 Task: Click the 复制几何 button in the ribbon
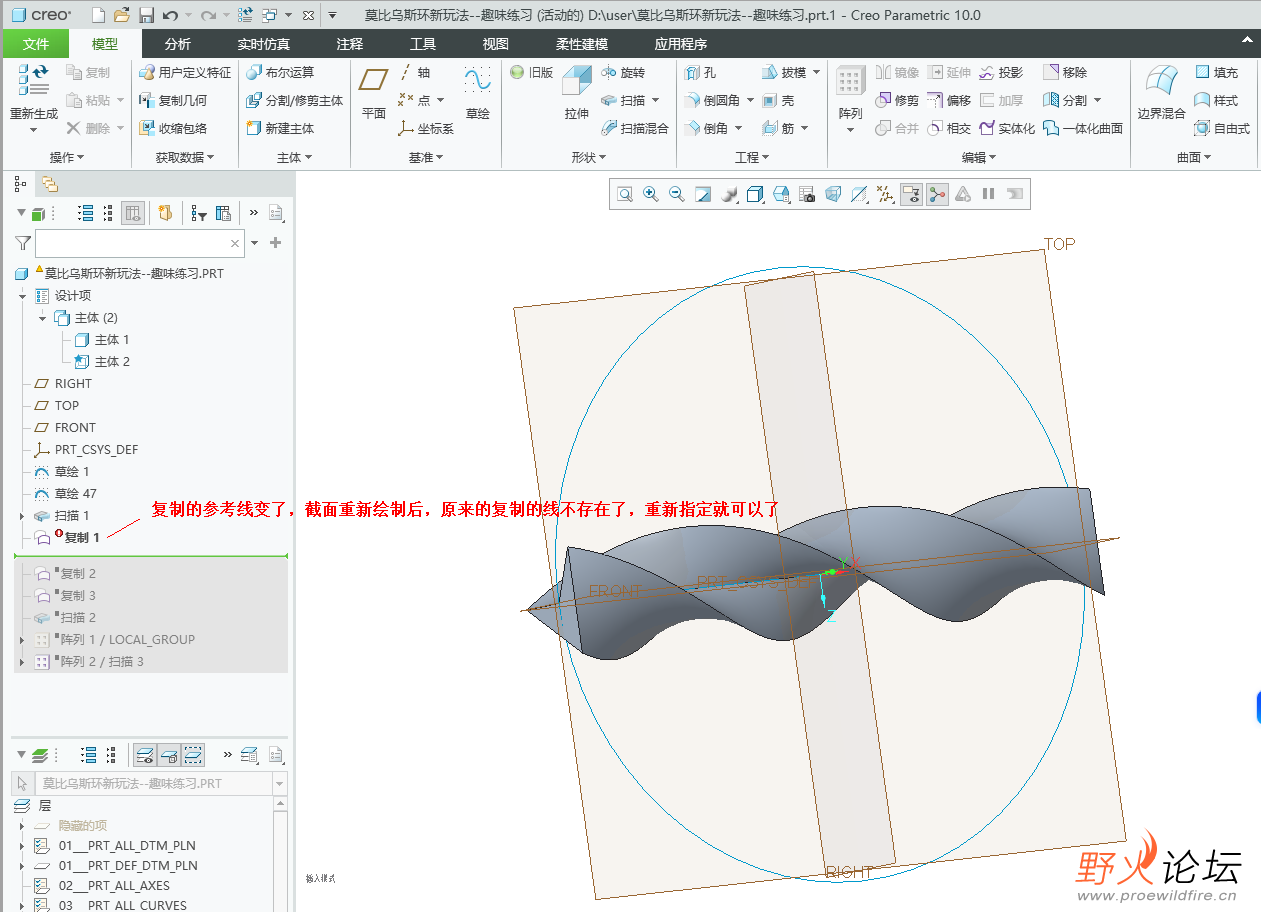(x=173, y=100)
